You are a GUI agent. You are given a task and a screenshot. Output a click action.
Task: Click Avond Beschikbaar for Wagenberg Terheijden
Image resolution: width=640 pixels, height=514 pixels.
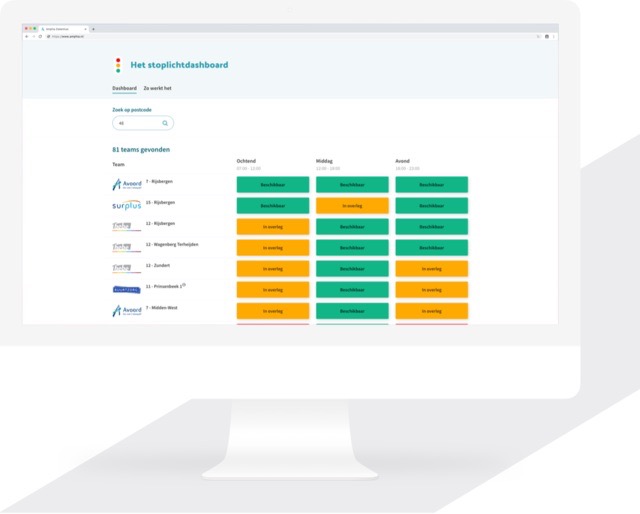click(431, 248)
